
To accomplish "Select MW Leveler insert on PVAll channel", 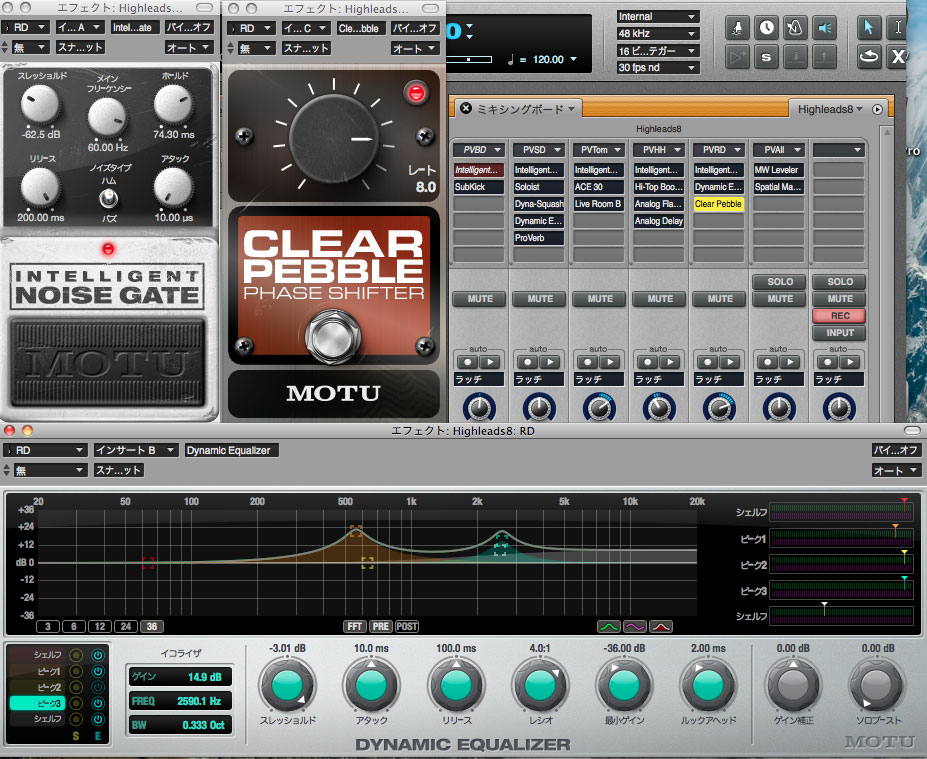I will click(778, 170).
